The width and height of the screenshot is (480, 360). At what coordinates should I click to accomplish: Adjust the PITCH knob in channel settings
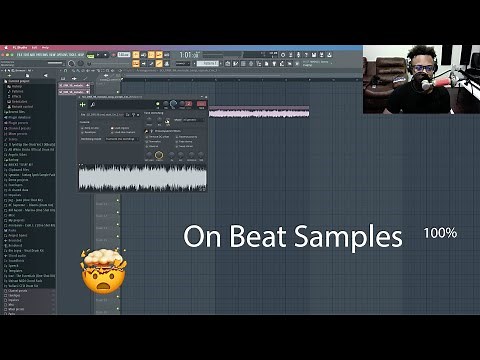(182, 104)
